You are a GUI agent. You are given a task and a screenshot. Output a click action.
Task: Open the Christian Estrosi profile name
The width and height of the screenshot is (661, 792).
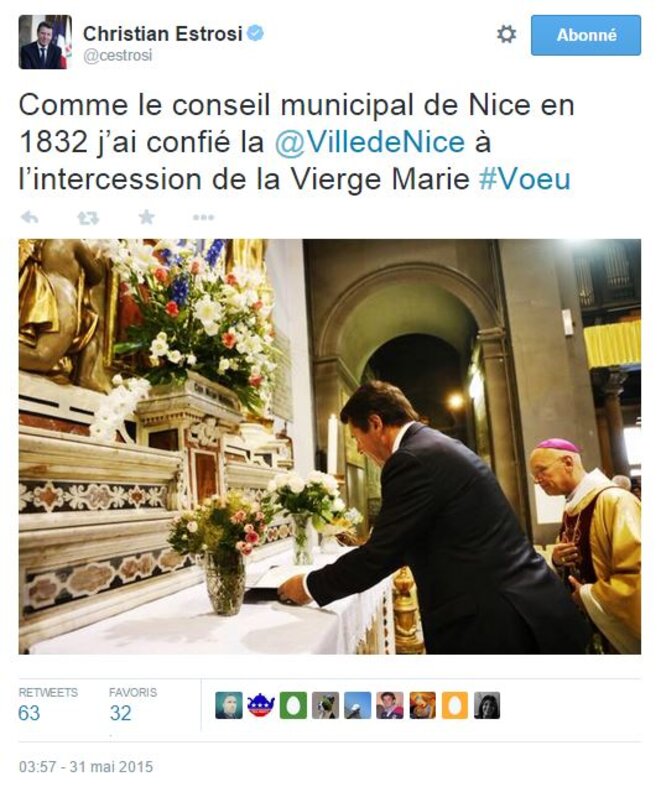163,34
